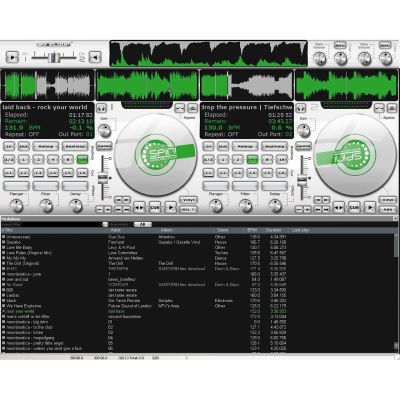
Task: Eject track from the laid back deck
Action: 192,108
